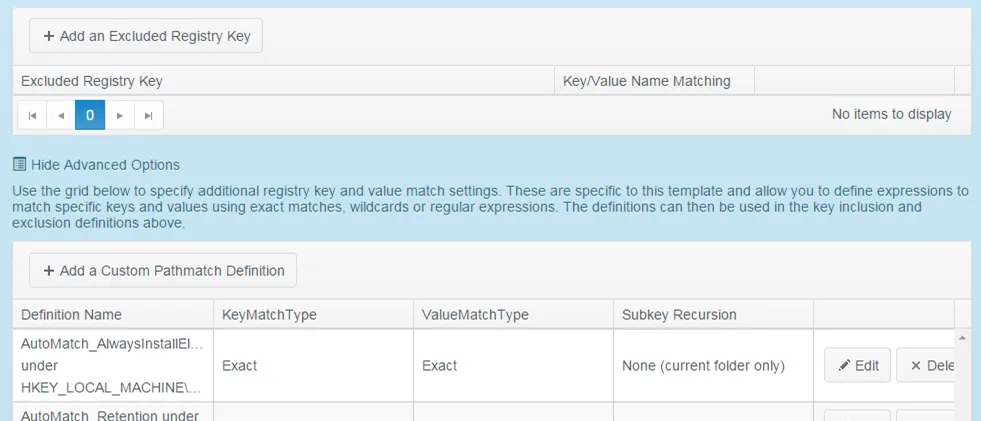Go to next page in pager
Image resolution: width=981 pixels, height=421 pixels.
(119, 115)
